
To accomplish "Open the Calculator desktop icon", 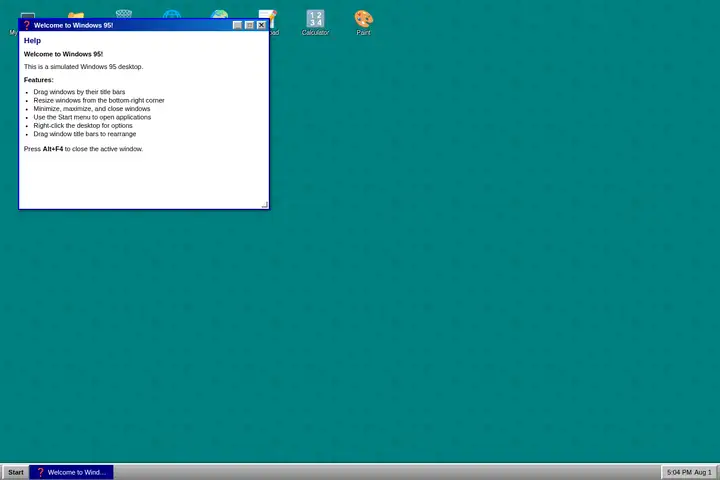I will (x=315, y=22).
